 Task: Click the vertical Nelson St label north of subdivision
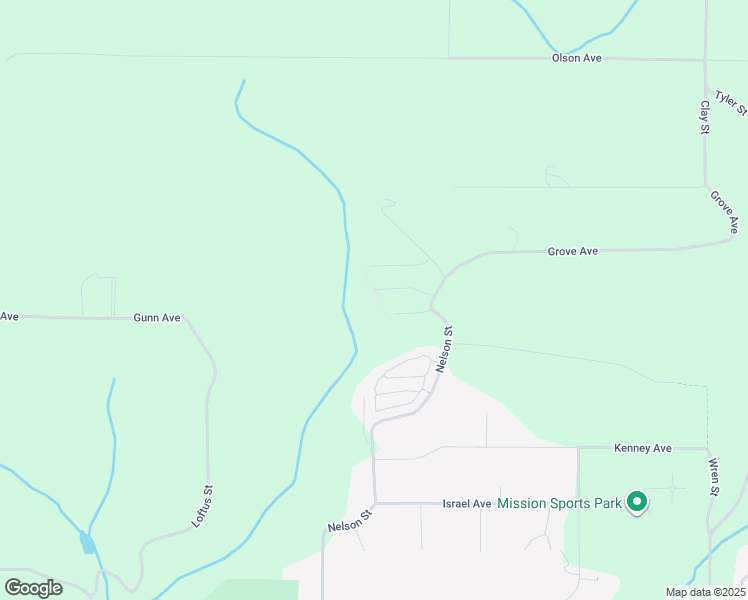(x=444, y=349)
